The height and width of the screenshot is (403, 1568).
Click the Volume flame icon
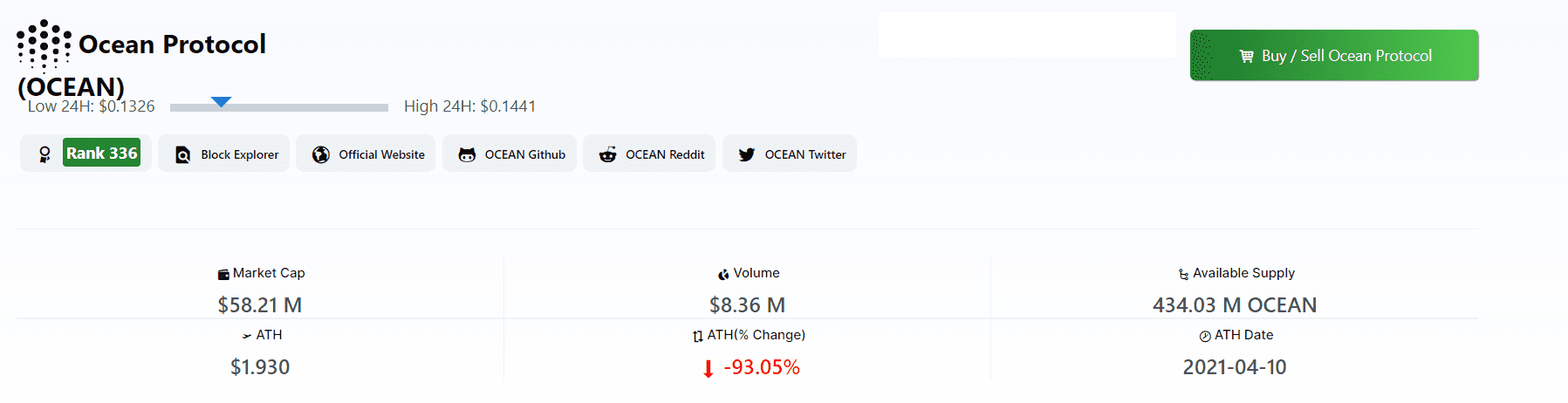(723, 274)
